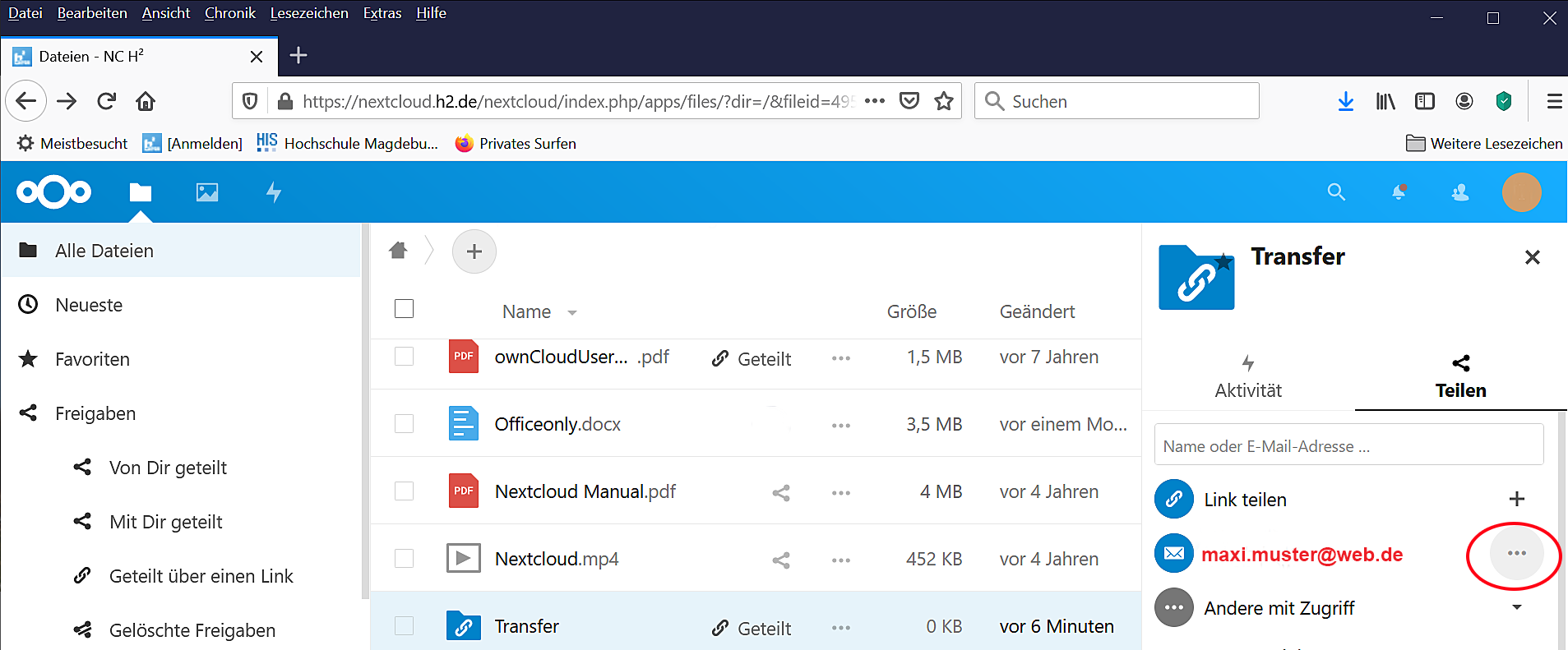Click share icon for Nextcloud Manual.pdf

(781, 493)
